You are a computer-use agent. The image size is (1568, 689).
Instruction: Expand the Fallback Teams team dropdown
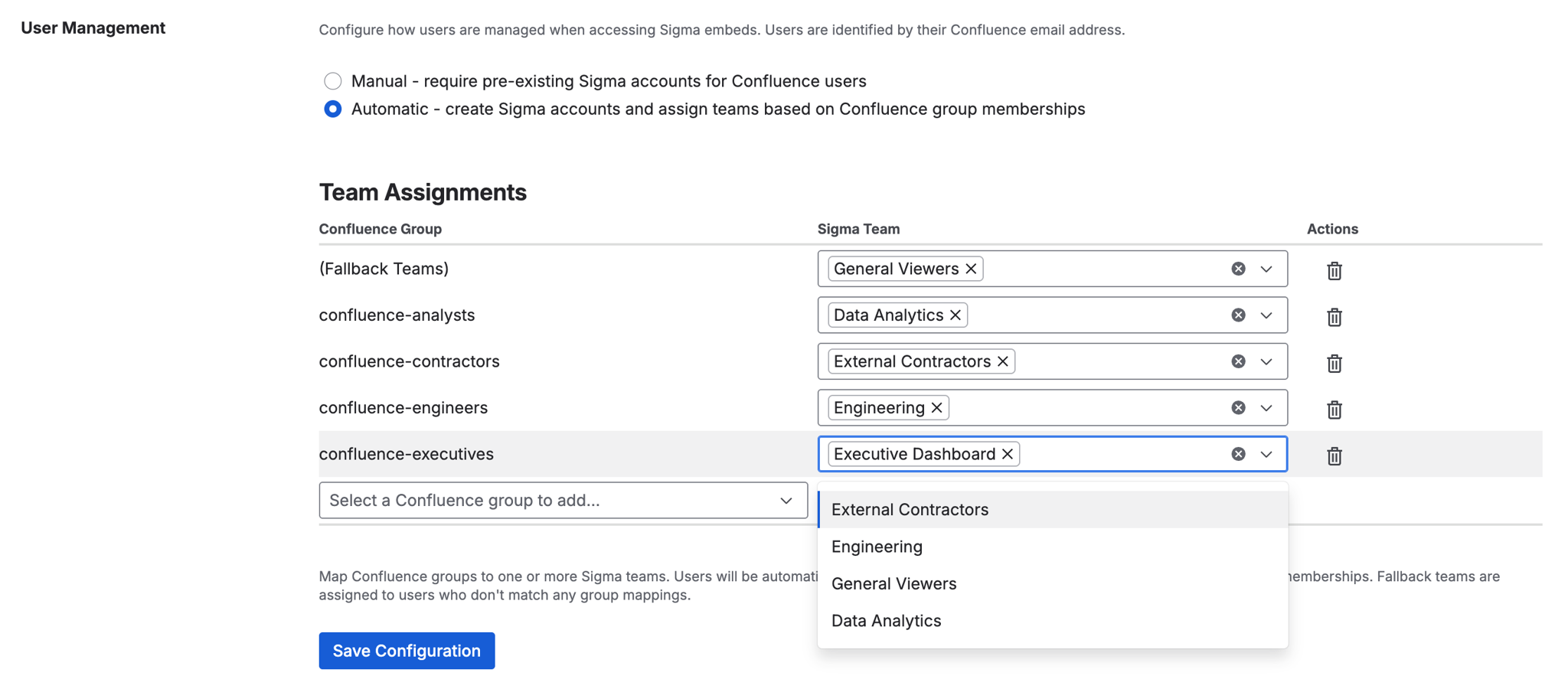coord(1266,269)
